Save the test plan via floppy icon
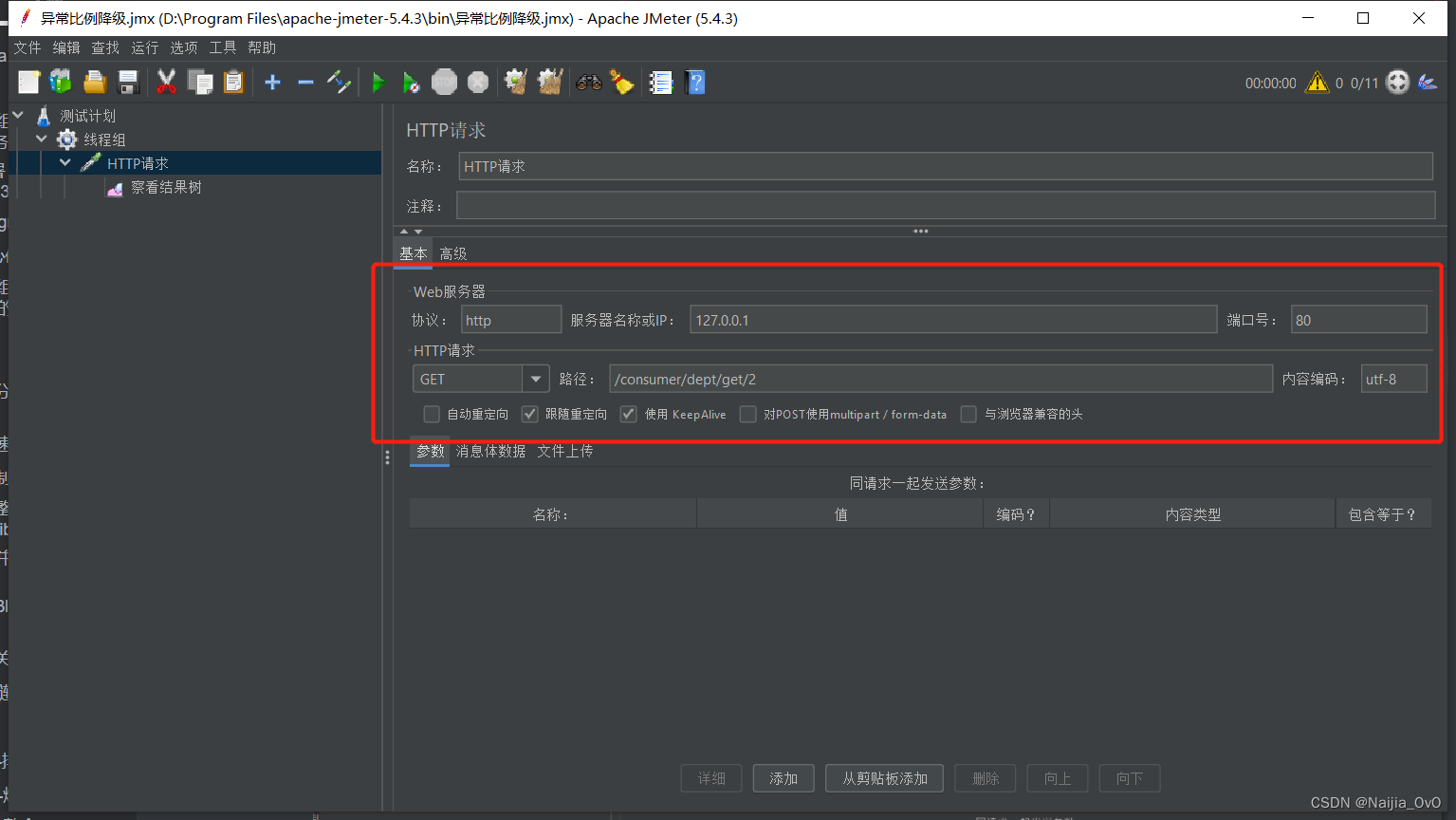This screenshot has width=1456, height=820. click(128, 83)
